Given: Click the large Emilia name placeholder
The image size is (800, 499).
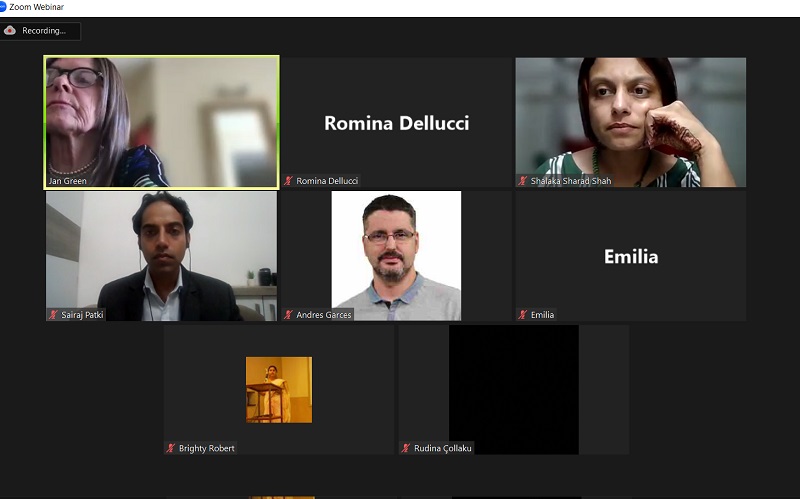Looking at the screenshot, I should click(630, 257).
